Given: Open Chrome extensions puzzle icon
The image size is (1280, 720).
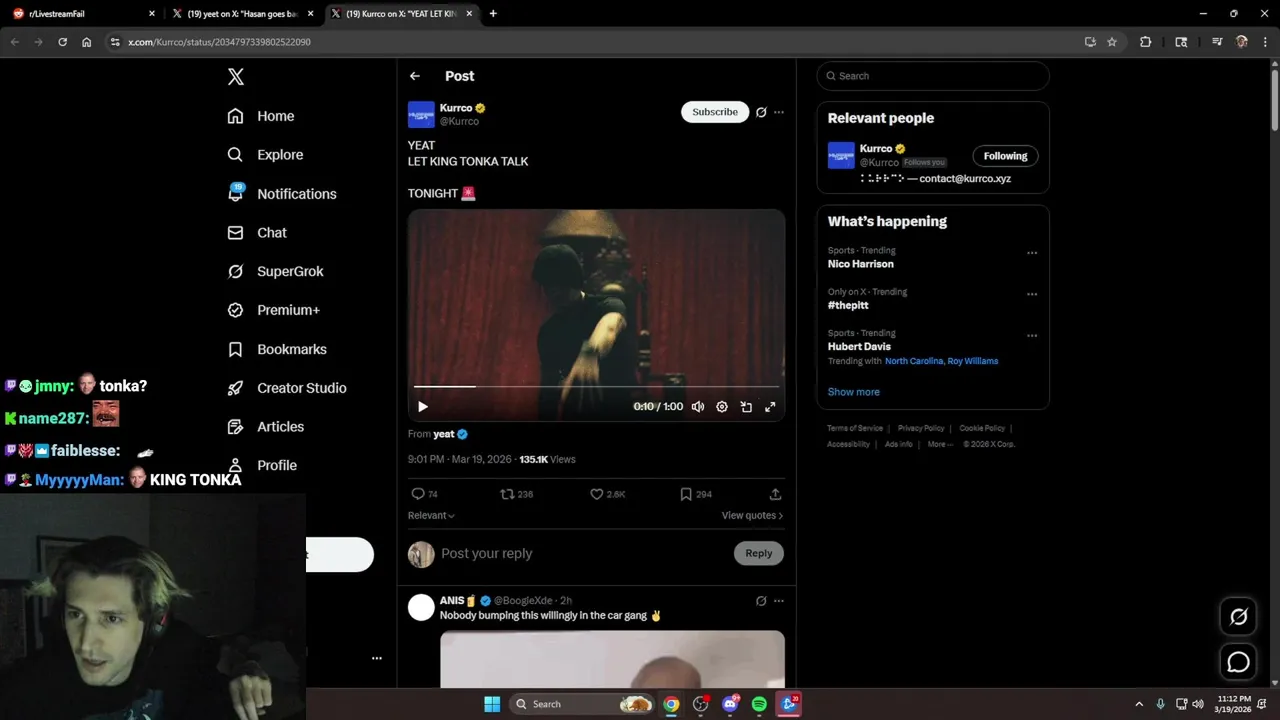Looking at the screenshot, I should coord(1146,42).
